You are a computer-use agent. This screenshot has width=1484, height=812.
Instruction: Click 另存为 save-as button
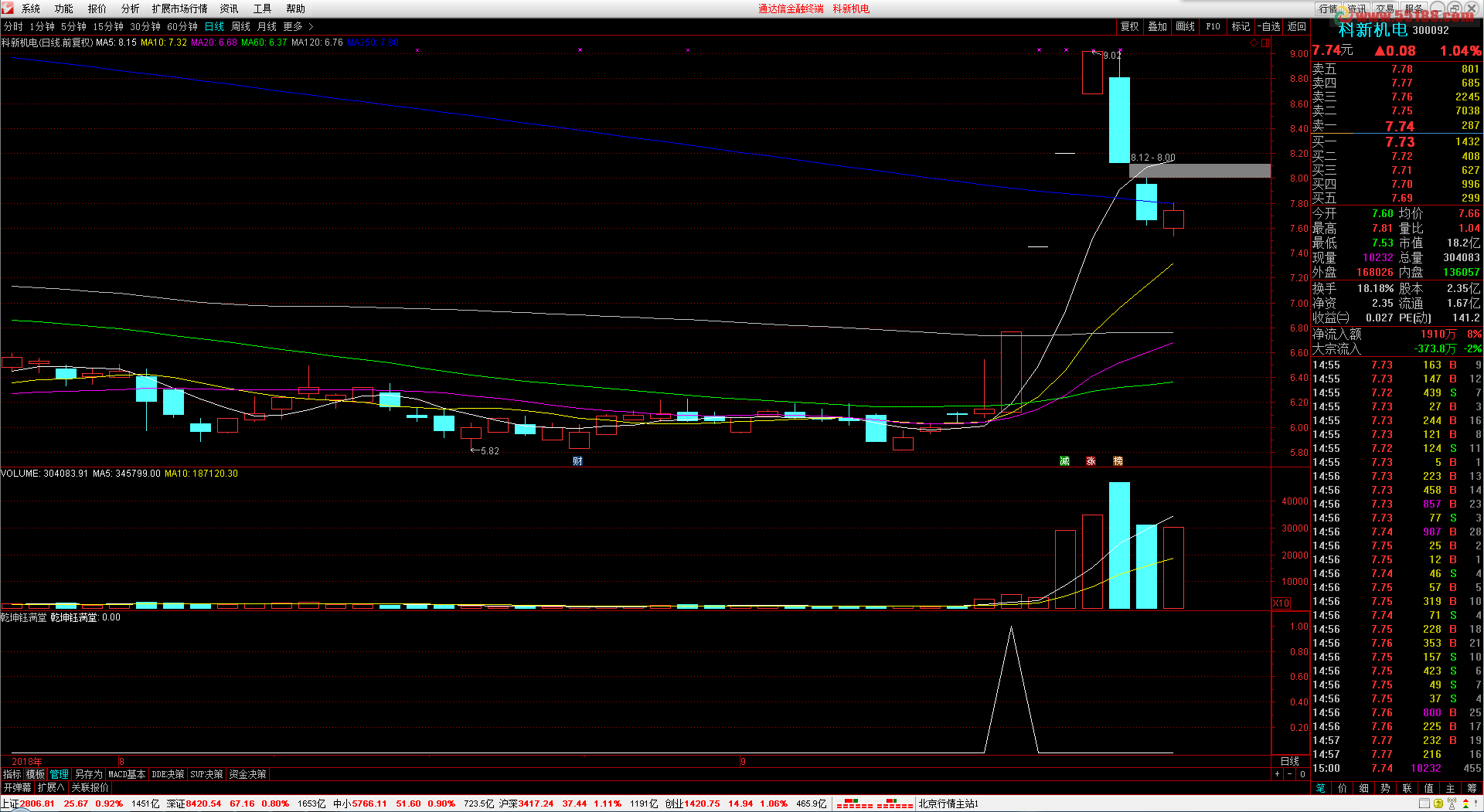pyautogui.click(x=89, y=774)
